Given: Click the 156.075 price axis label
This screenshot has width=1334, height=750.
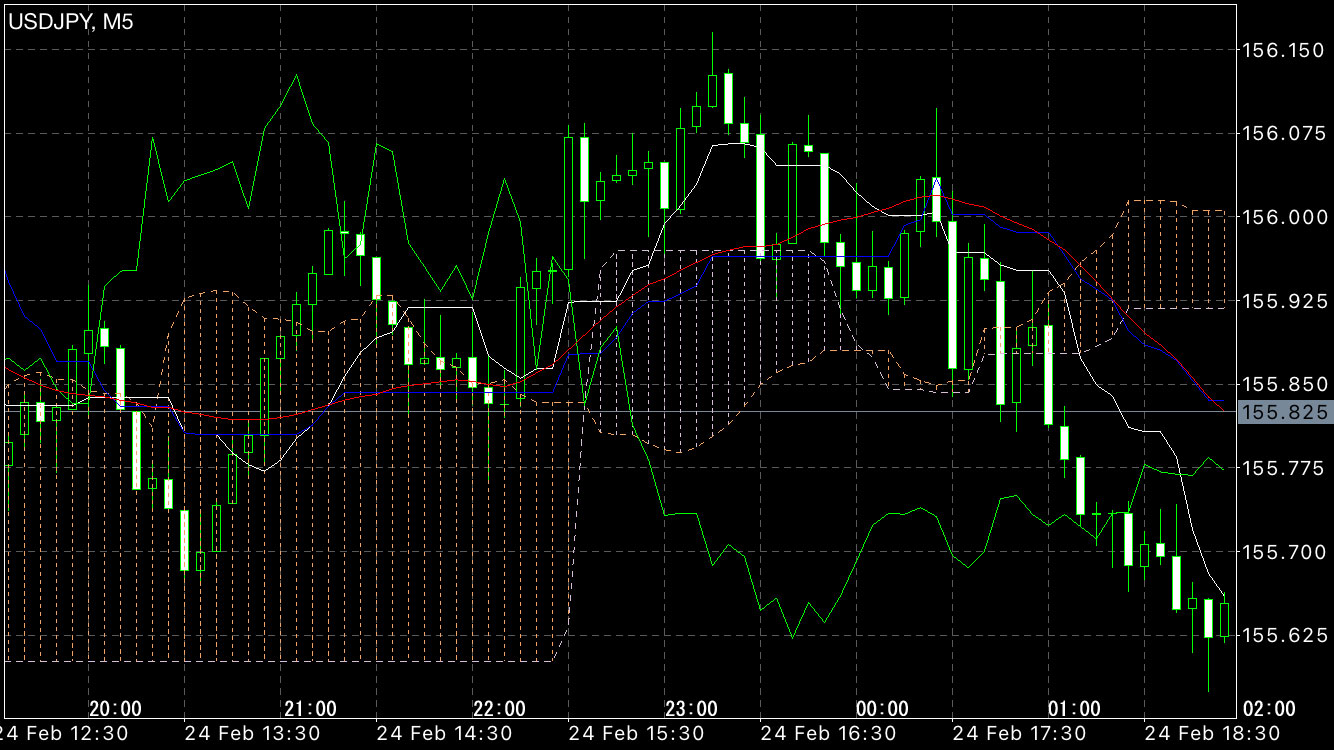Looking at the screenshot, I should (x=1282, y=133).
